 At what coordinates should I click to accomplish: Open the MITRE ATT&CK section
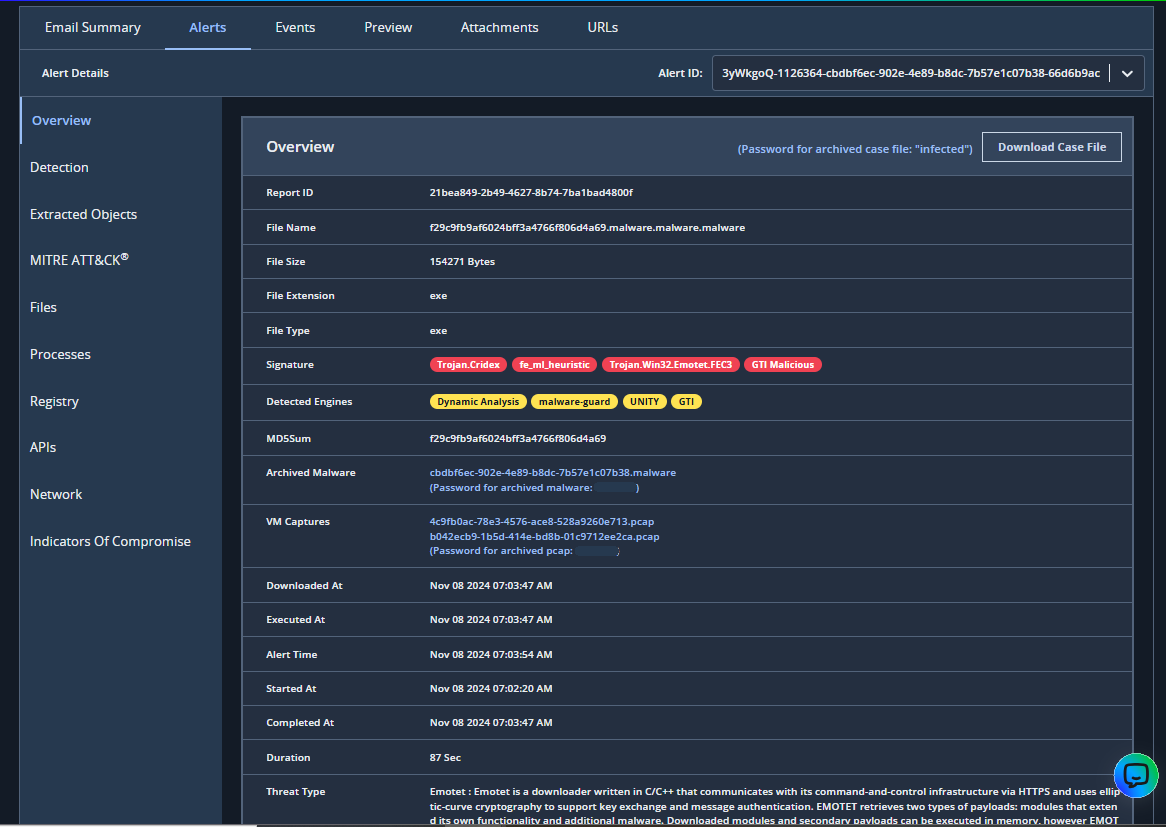coord(79,260)
